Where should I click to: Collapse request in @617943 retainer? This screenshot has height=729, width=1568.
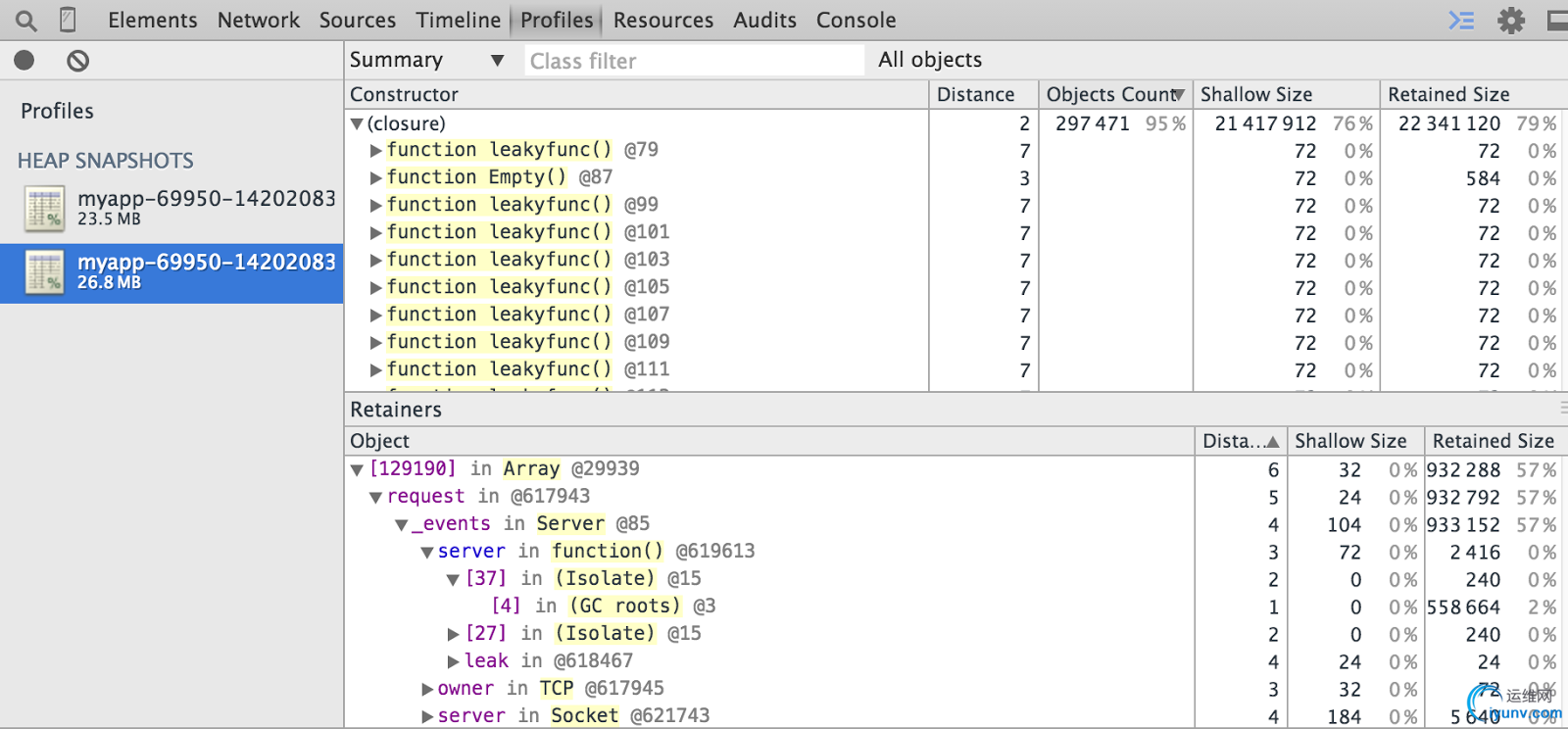[375, 498]
